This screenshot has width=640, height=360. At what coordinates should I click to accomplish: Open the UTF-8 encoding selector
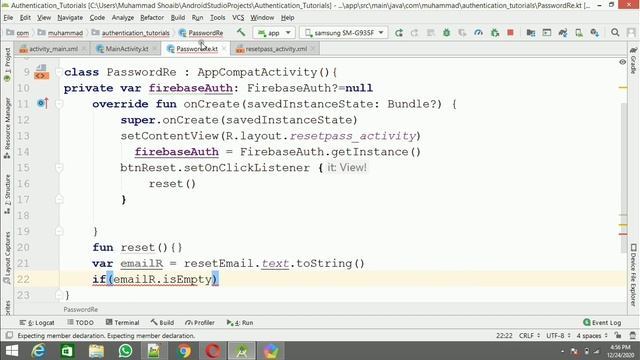pos(558,335)
